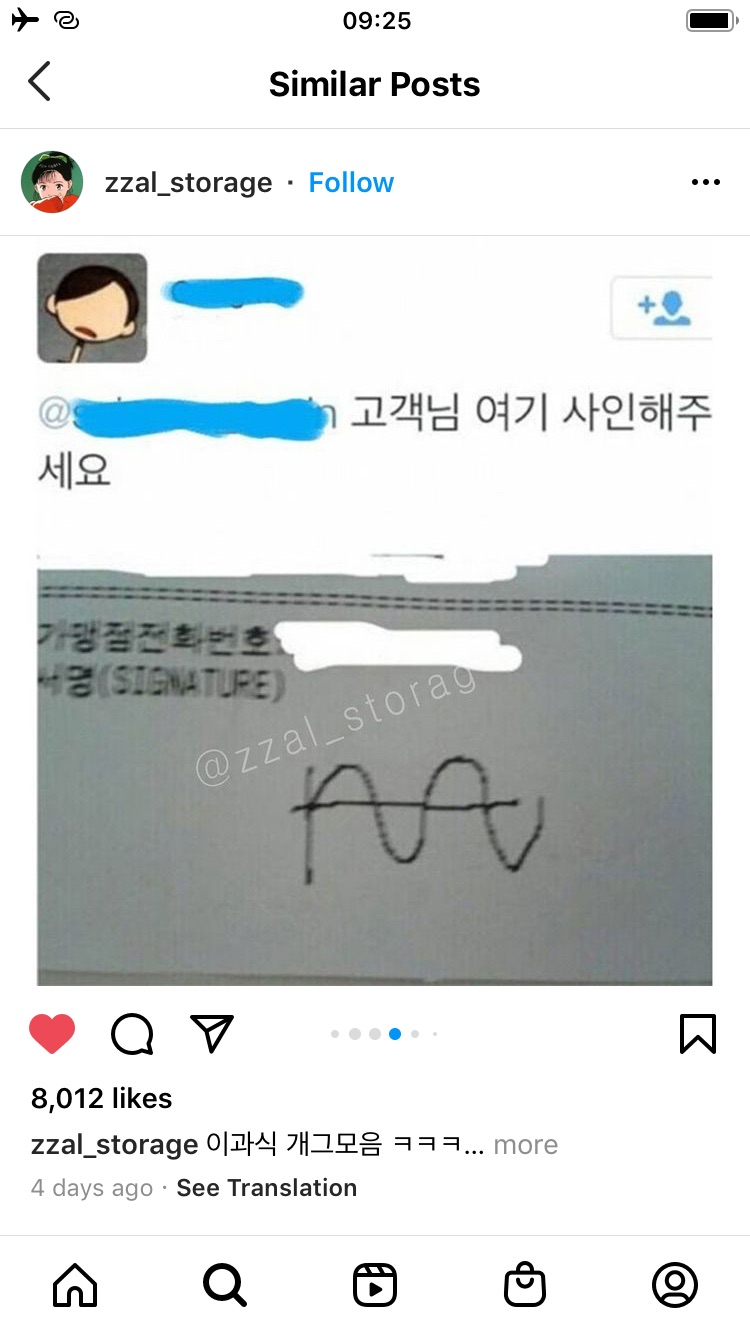The height and width of the screenshot is (1334, 750).
Task: Open the three-dot post options menu
Action: (706, 182)
